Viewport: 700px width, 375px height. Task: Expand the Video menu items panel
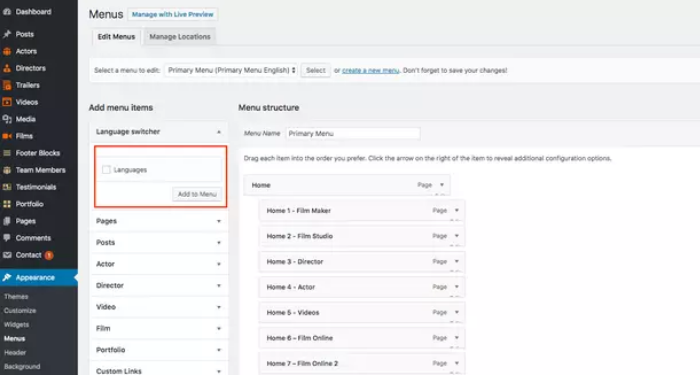click(x=219, y=307)
